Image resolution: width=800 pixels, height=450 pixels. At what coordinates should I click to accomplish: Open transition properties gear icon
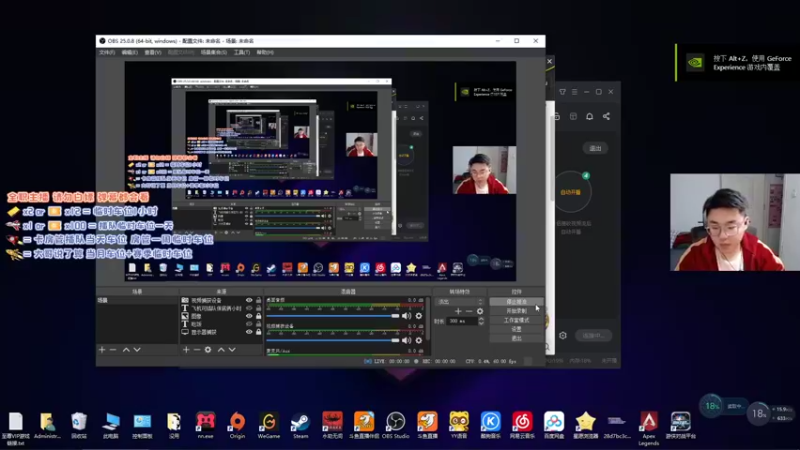[x=480, y=311]
